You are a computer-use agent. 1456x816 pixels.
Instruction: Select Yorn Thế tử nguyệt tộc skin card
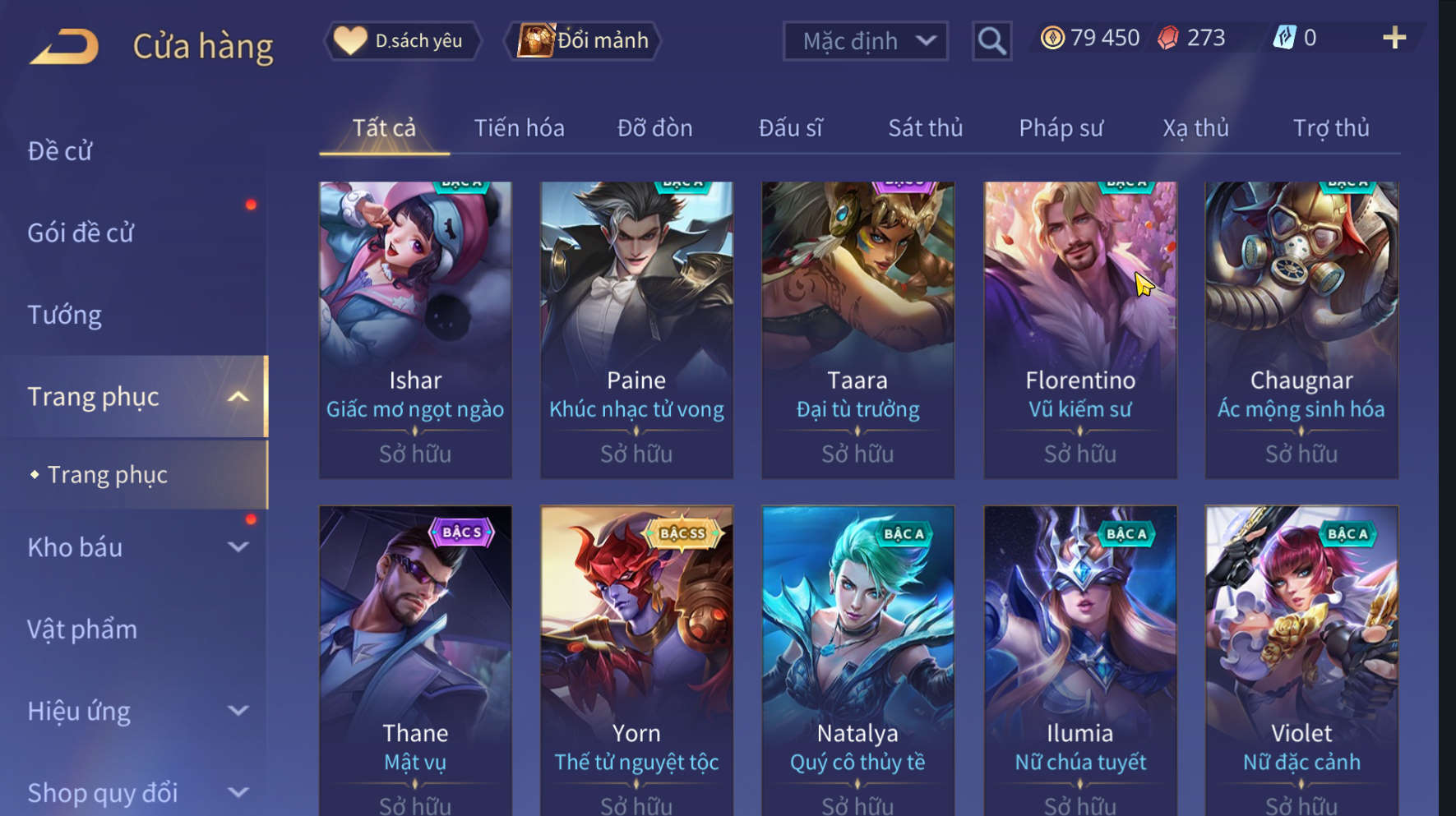[636, 661]
